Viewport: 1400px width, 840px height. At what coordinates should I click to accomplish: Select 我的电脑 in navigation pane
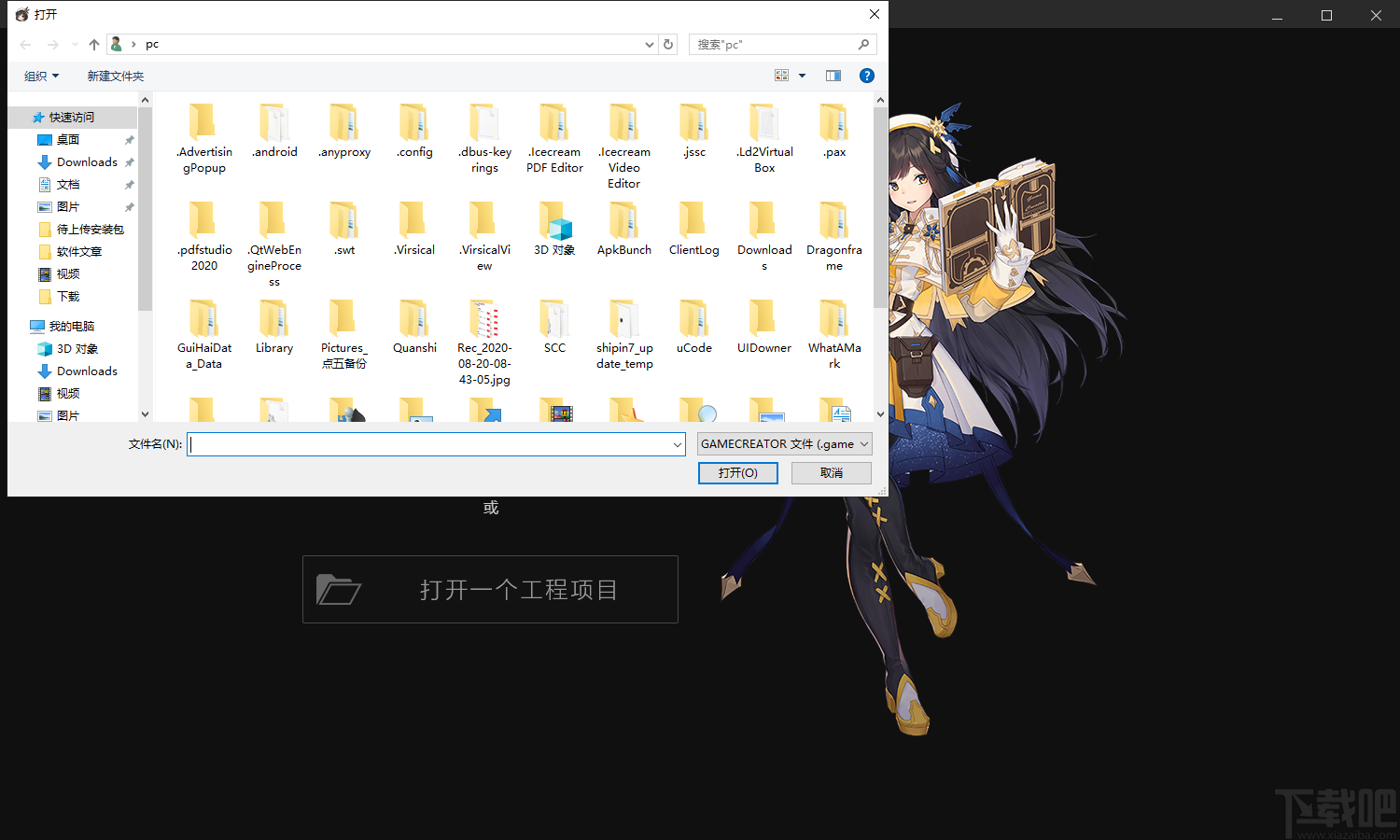click(x=71, y=326)
